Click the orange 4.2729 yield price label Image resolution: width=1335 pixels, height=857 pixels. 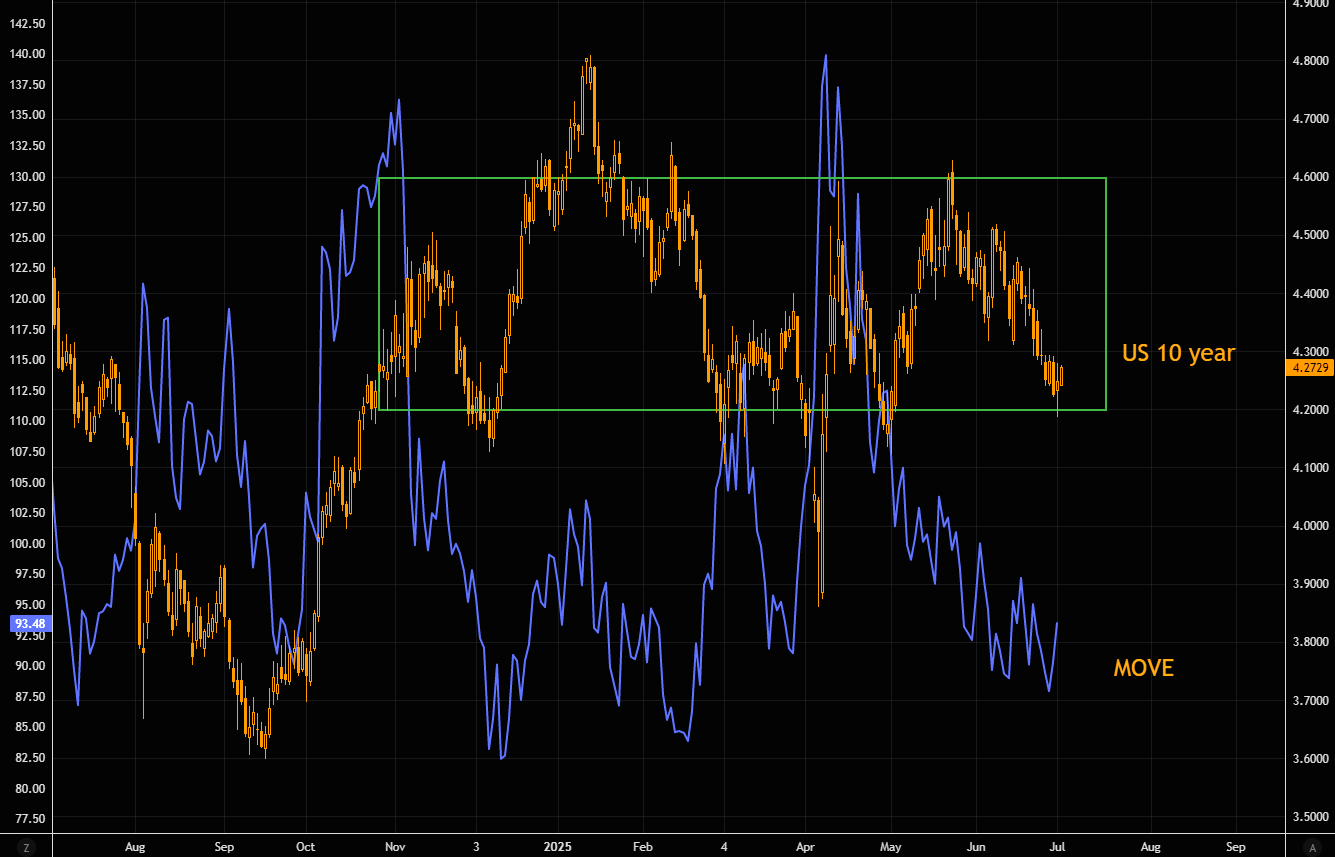[x=1309, y=368]
